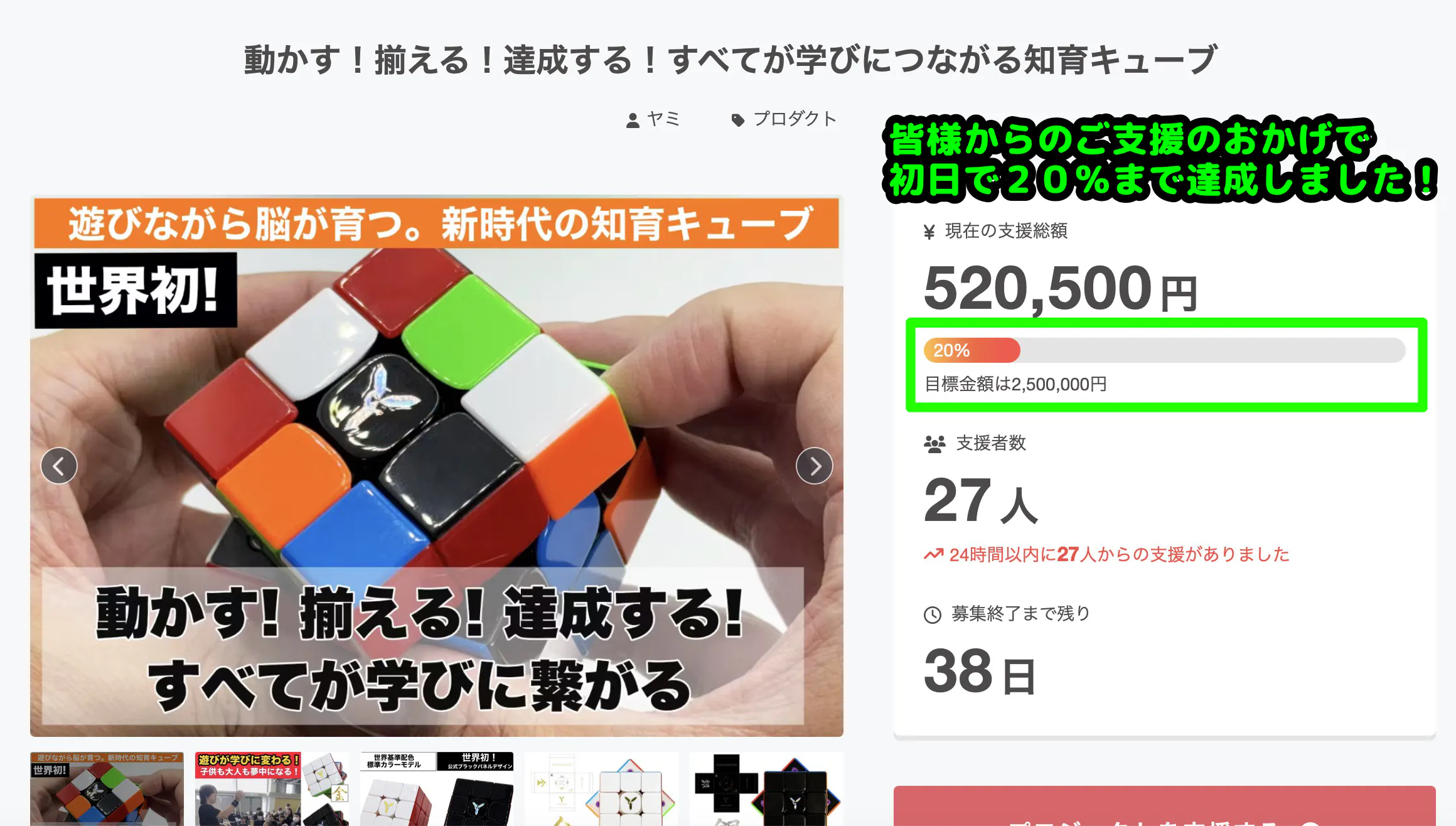Click the project title heading text
The image size is (1456, 826).
731,60
